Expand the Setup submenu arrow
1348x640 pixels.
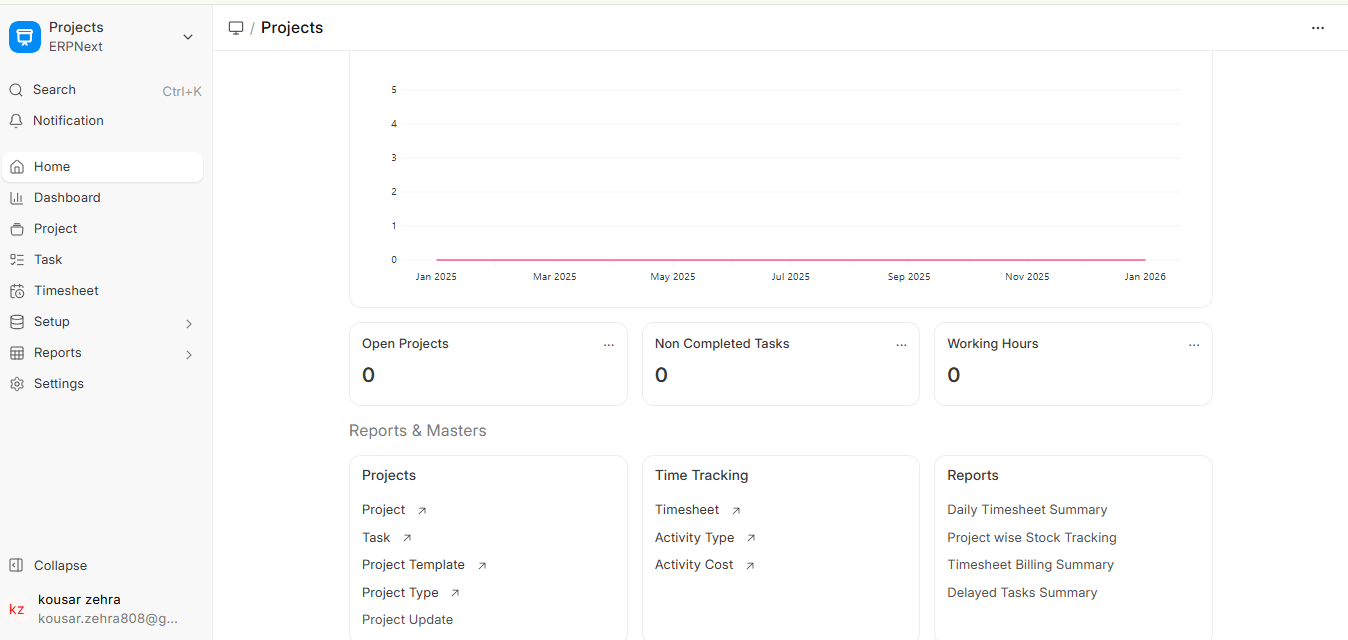tap(189, 323)
